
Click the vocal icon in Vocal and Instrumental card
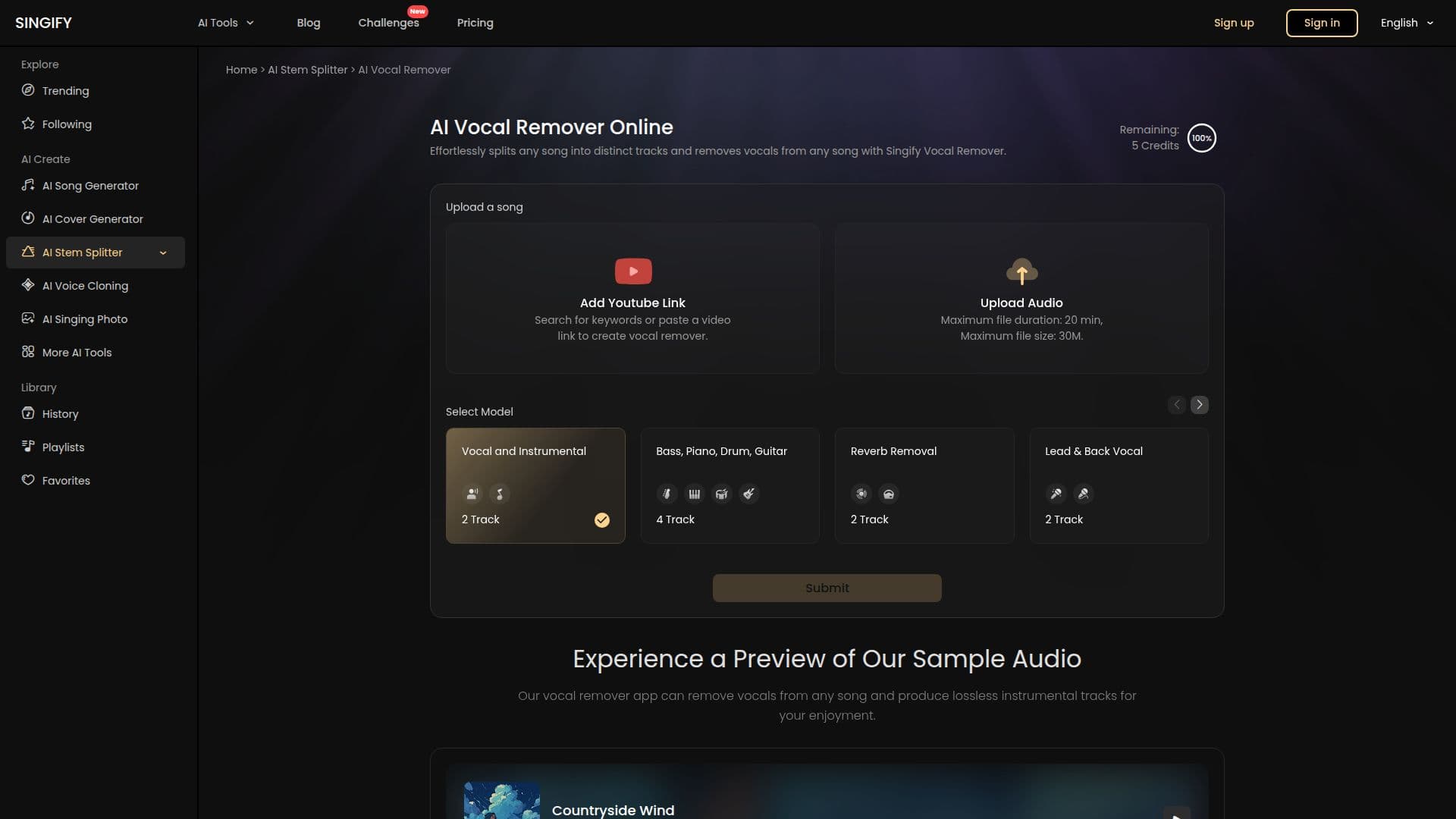pyautogui.click(x=472, y=494)
